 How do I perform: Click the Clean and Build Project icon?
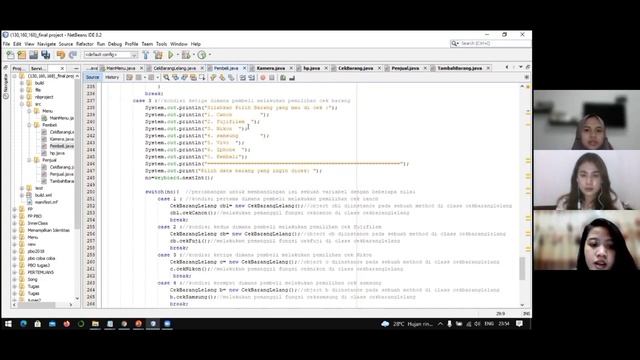coord(158,55)
